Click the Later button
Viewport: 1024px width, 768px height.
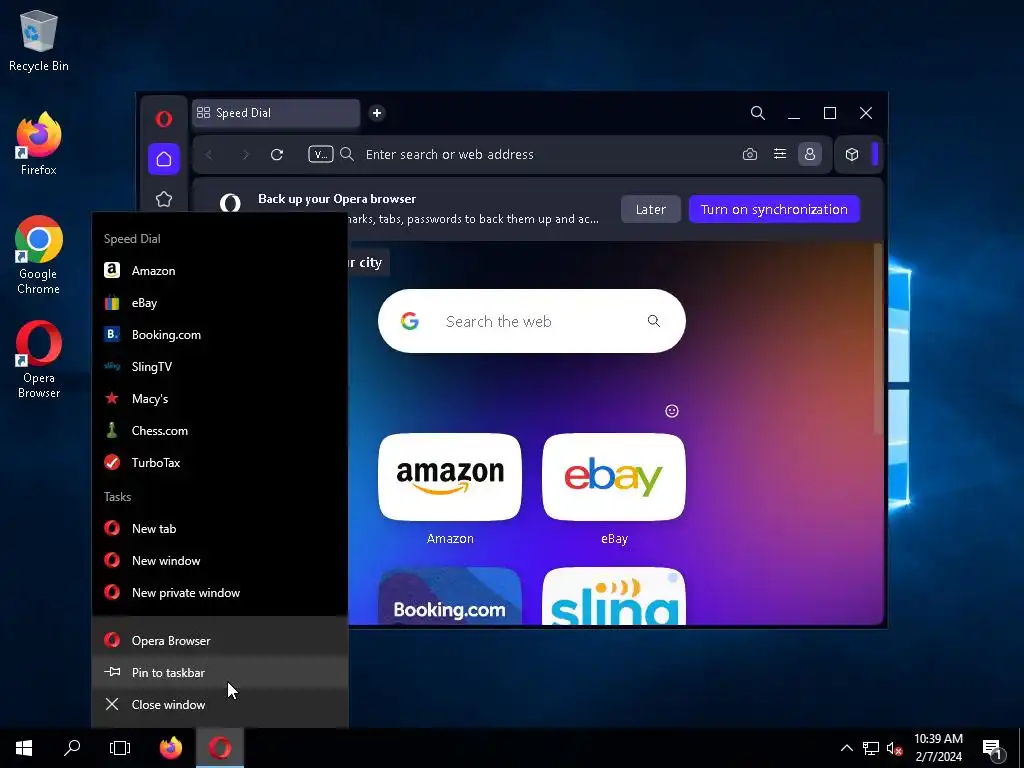[650, 209]
